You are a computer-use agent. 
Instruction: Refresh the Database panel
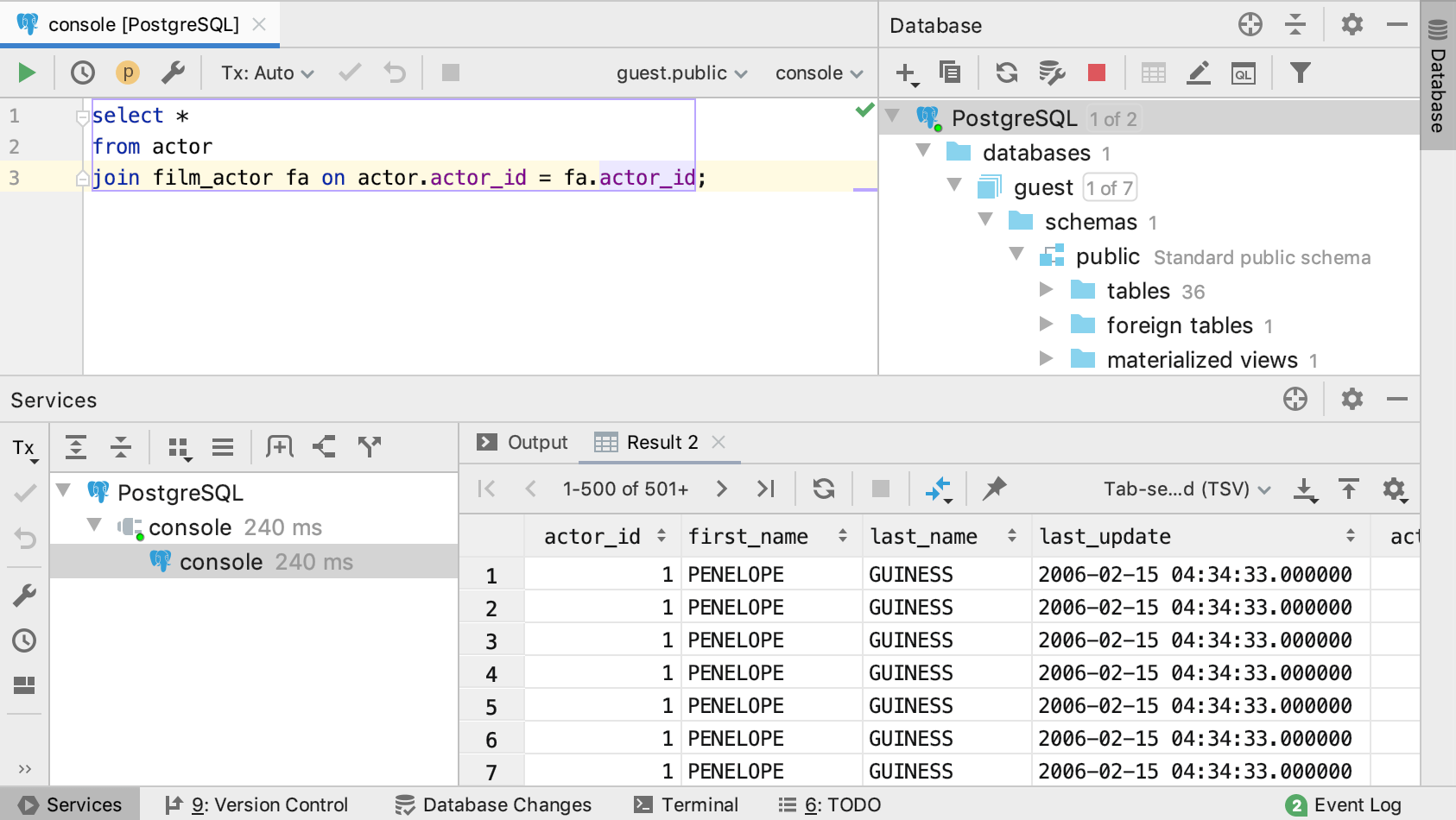pyautogui.click(x=1007, y=73)
